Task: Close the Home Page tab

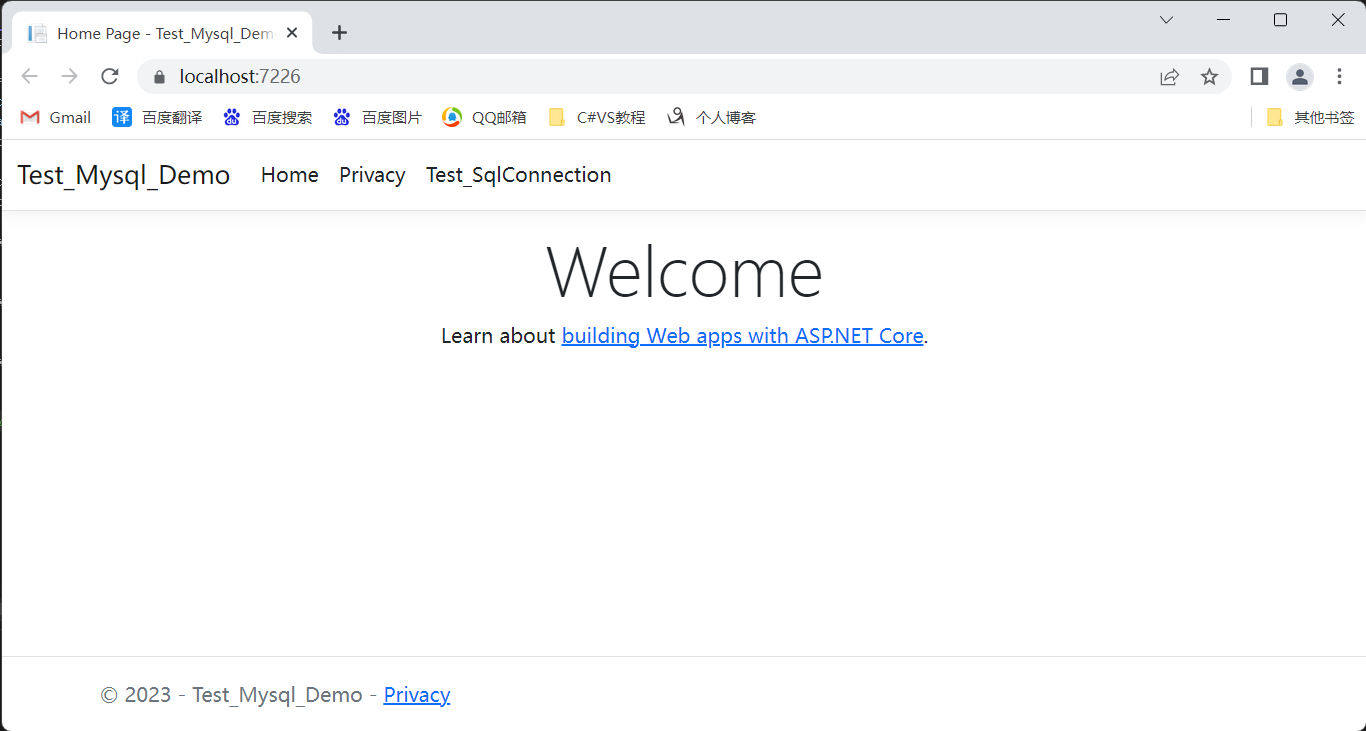Action: pos(292,33)
